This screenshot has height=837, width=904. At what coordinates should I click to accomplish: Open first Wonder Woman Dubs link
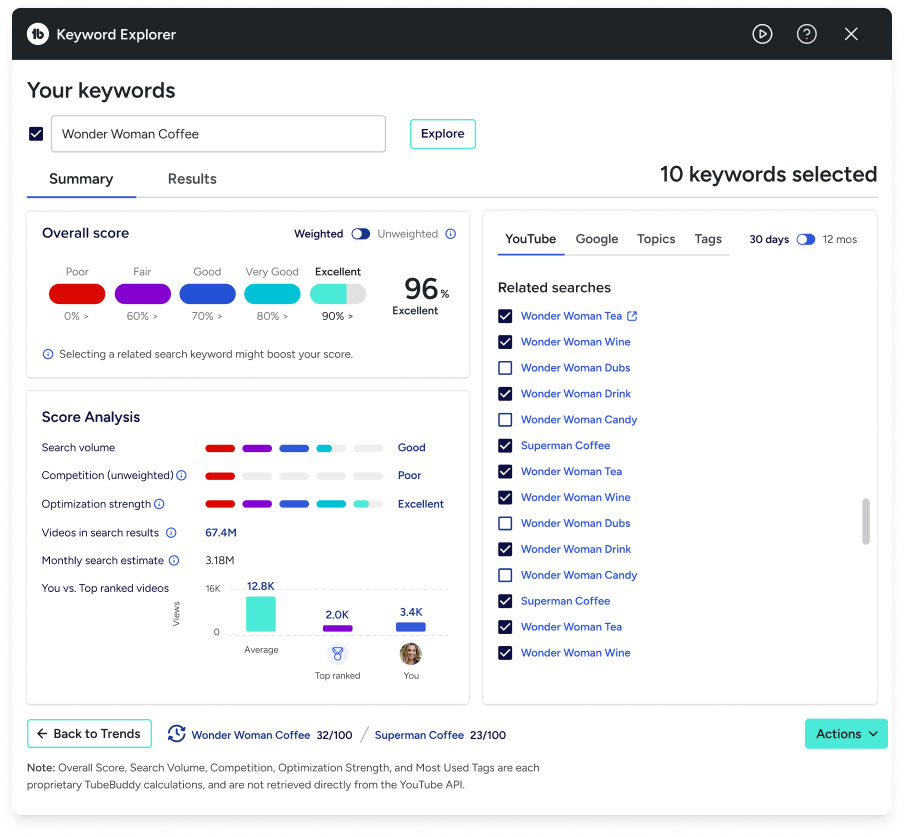(575, 368)
